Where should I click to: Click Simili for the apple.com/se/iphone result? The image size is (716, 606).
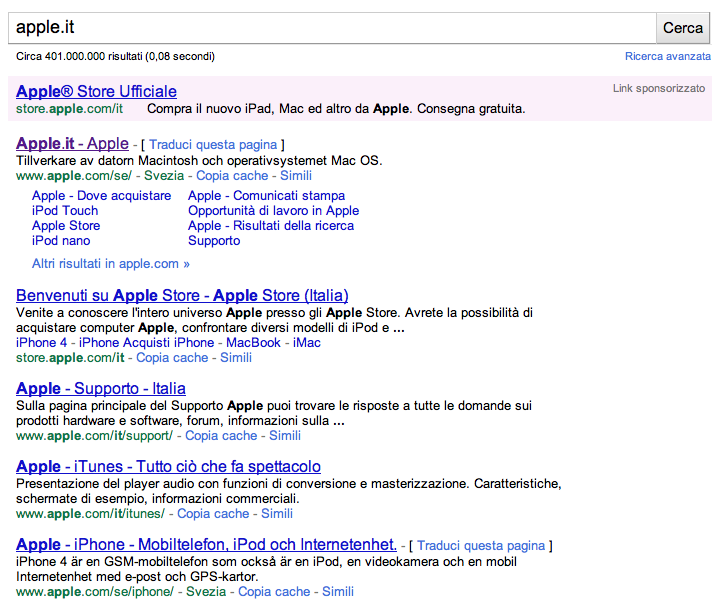337,592
